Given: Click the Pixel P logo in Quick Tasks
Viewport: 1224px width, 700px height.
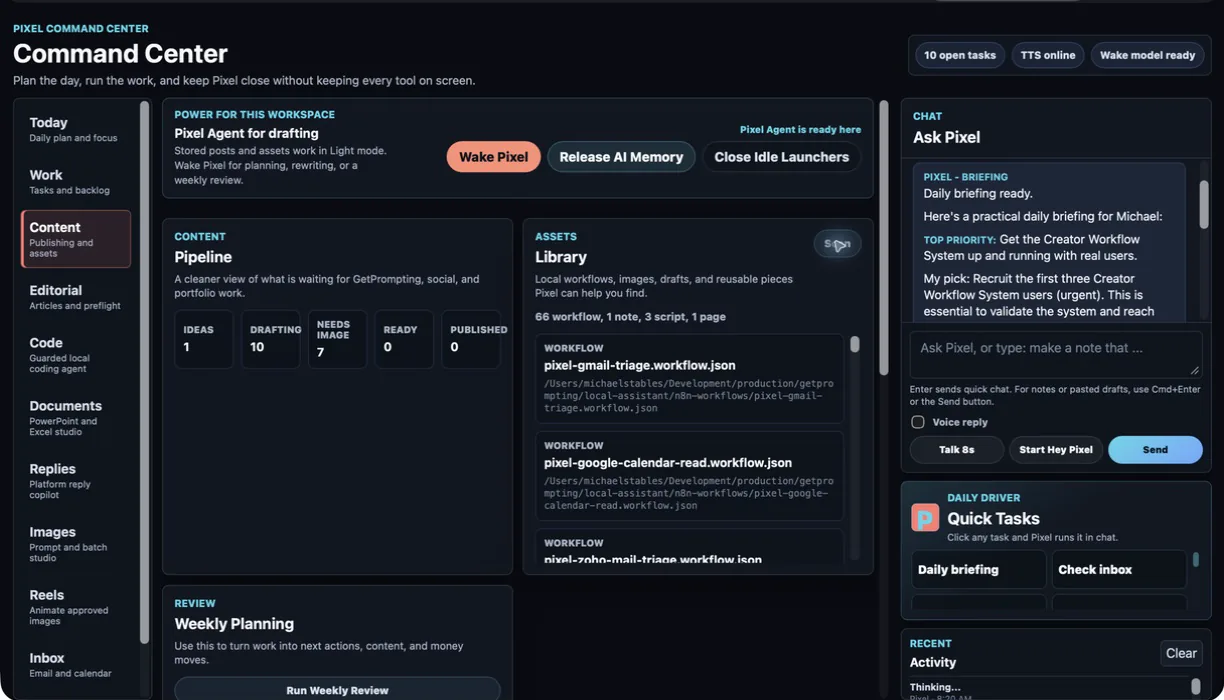Looking at the screenshot, I should pyautogui.click(x=925, y=517).
